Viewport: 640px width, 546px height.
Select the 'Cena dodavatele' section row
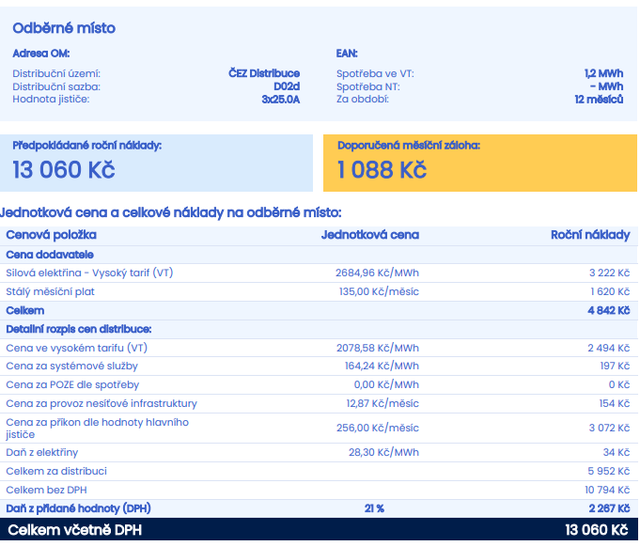319,255
